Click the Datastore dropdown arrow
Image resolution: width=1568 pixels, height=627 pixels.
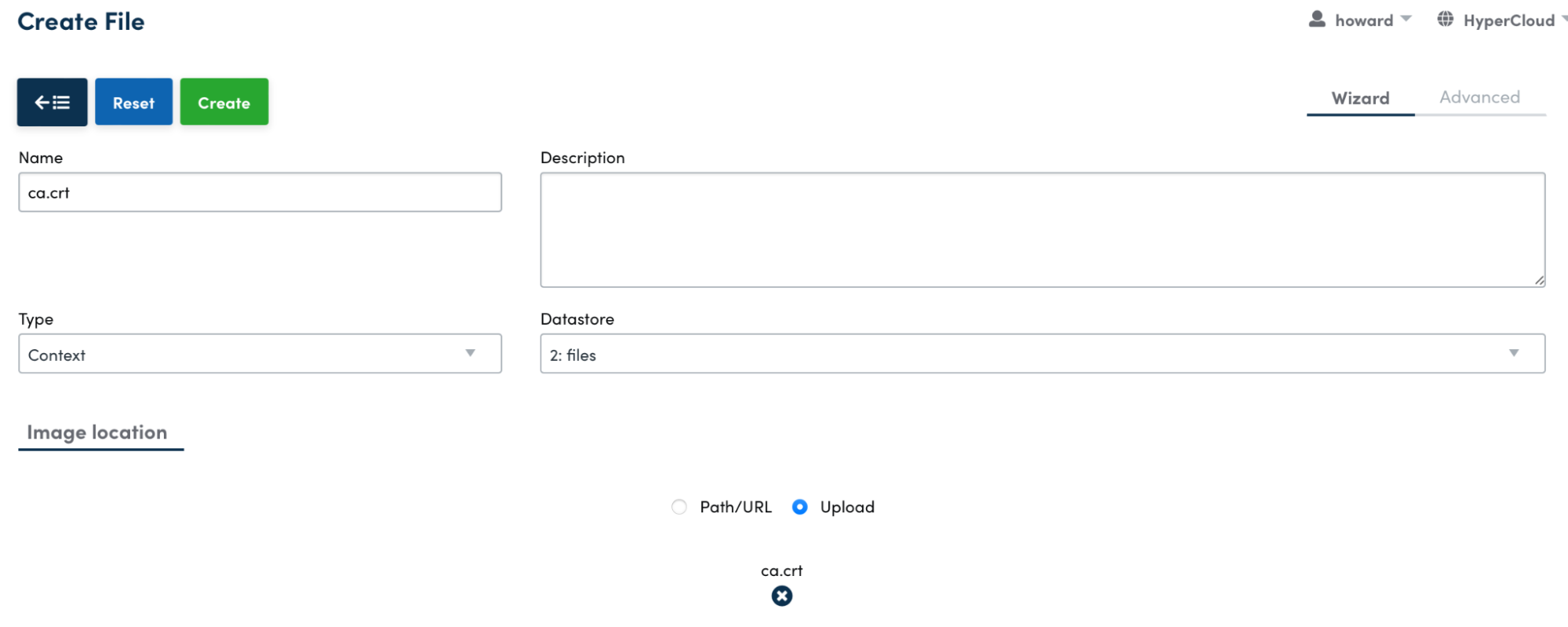[x=1513, y=353]
